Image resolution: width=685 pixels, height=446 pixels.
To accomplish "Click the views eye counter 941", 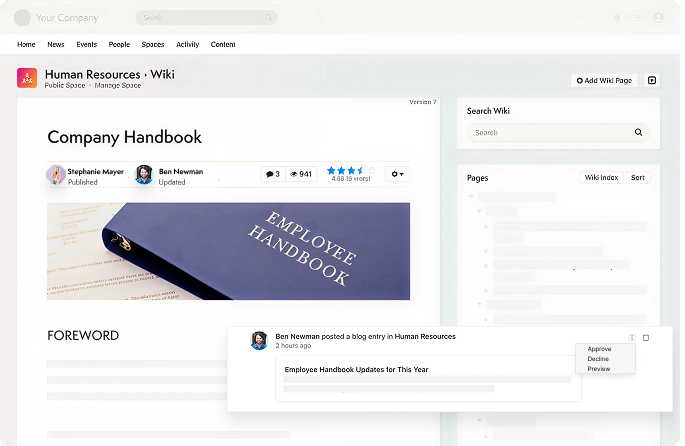I will pos(301,174).
